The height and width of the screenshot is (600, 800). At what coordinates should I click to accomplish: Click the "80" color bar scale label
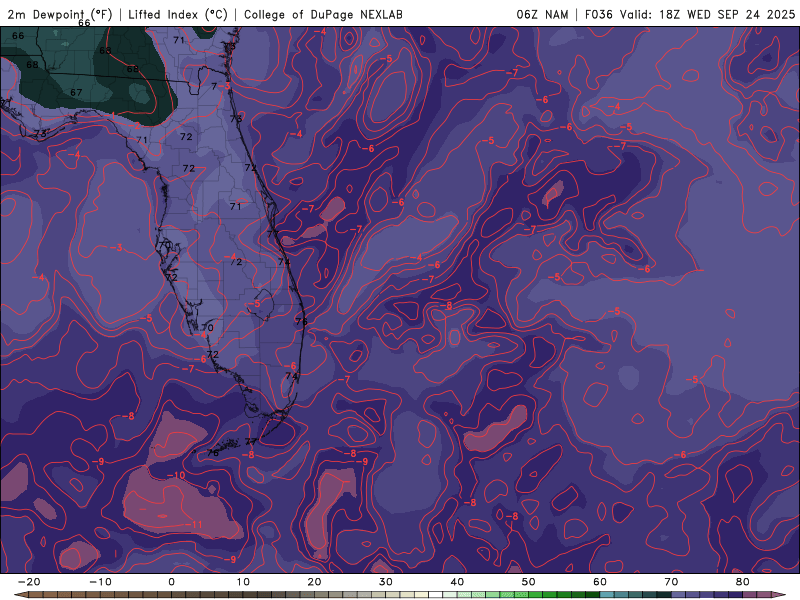click(x=743, y=582)
